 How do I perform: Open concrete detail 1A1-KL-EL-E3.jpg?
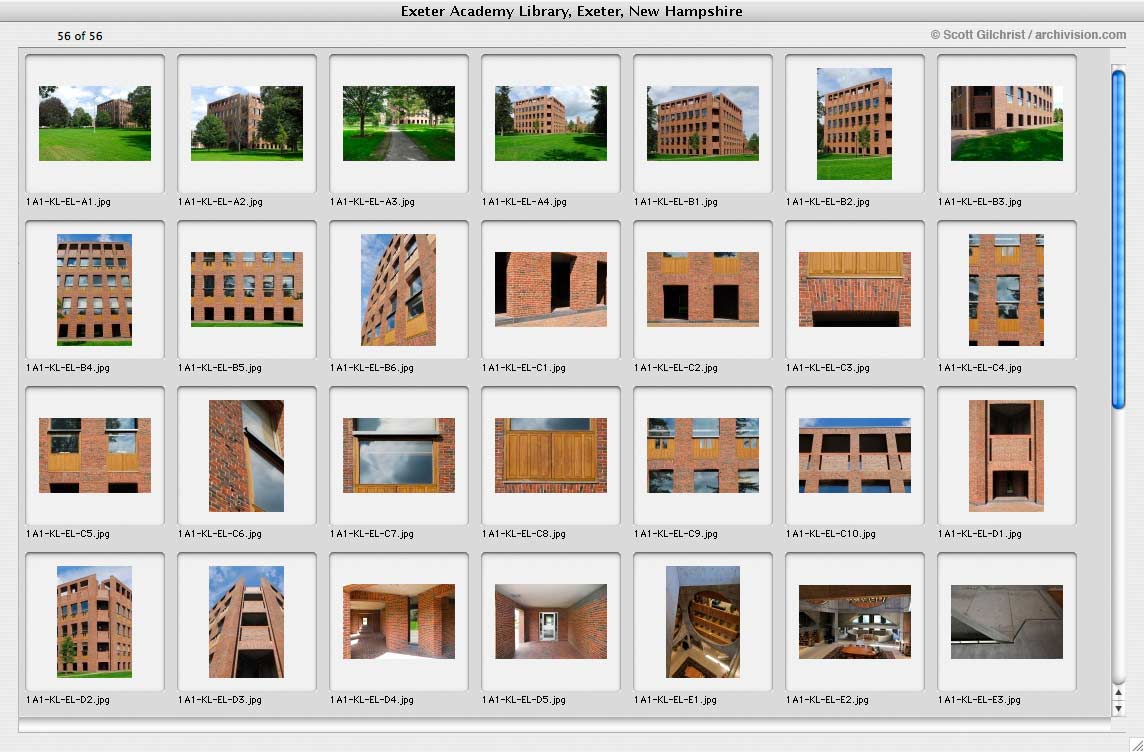pos(1007,621)
